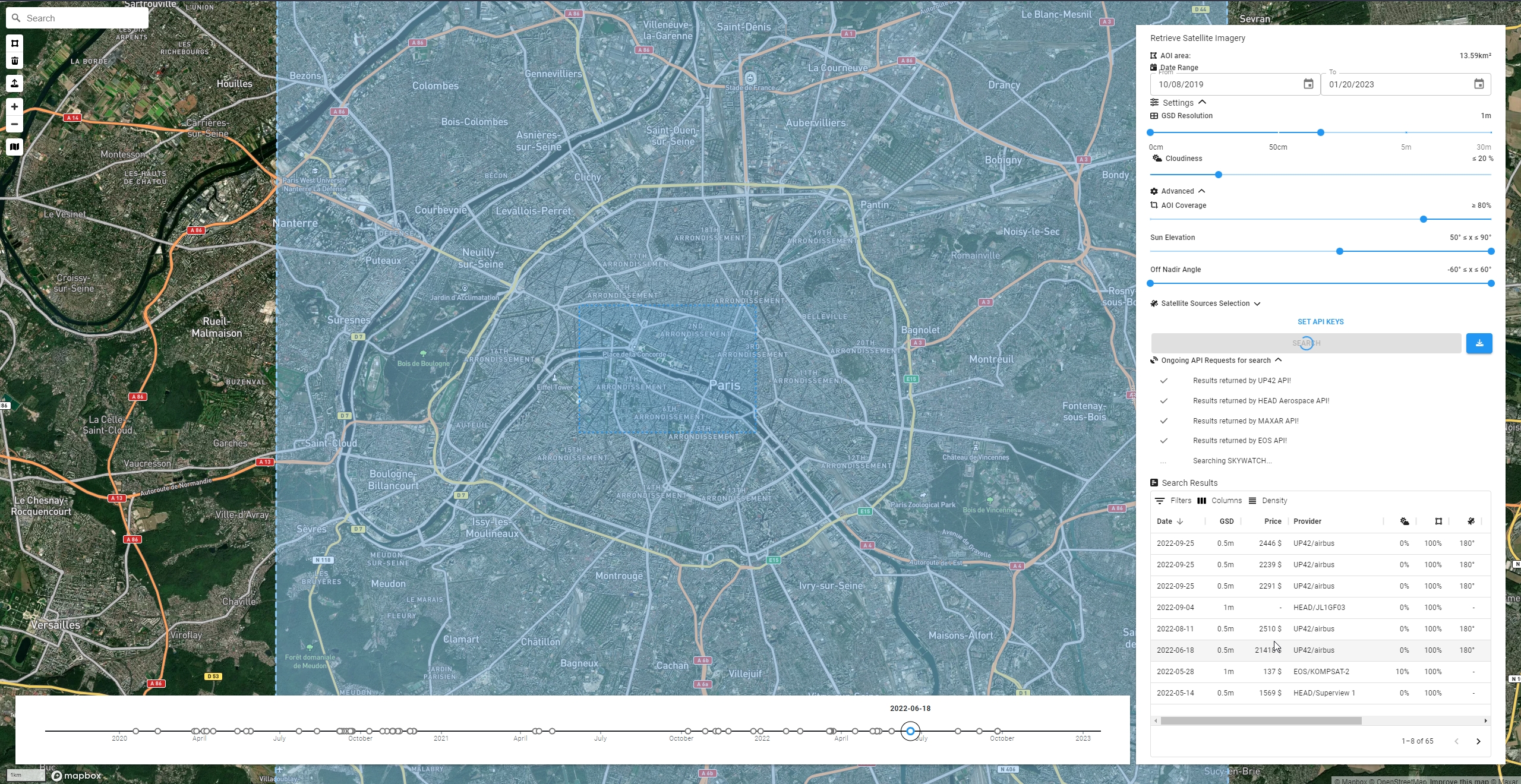Open the Filters menu in results
The width and height of the screenshot is (1521, 784).
[1173, 501]
